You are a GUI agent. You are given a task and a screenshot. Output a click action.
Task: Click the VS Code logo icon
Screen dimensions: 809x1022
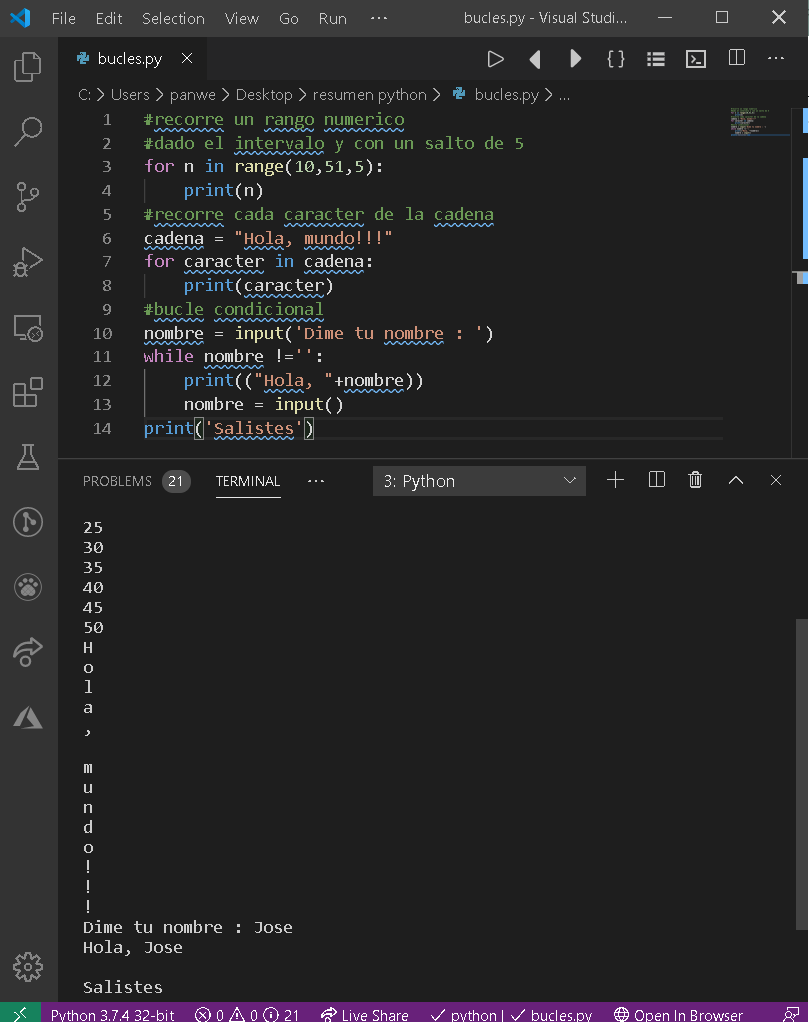(21, 18)
